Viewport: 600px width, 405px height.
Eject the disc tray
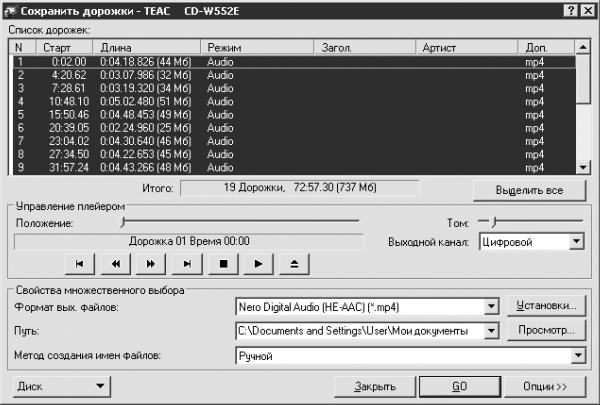tap(294, 264)
